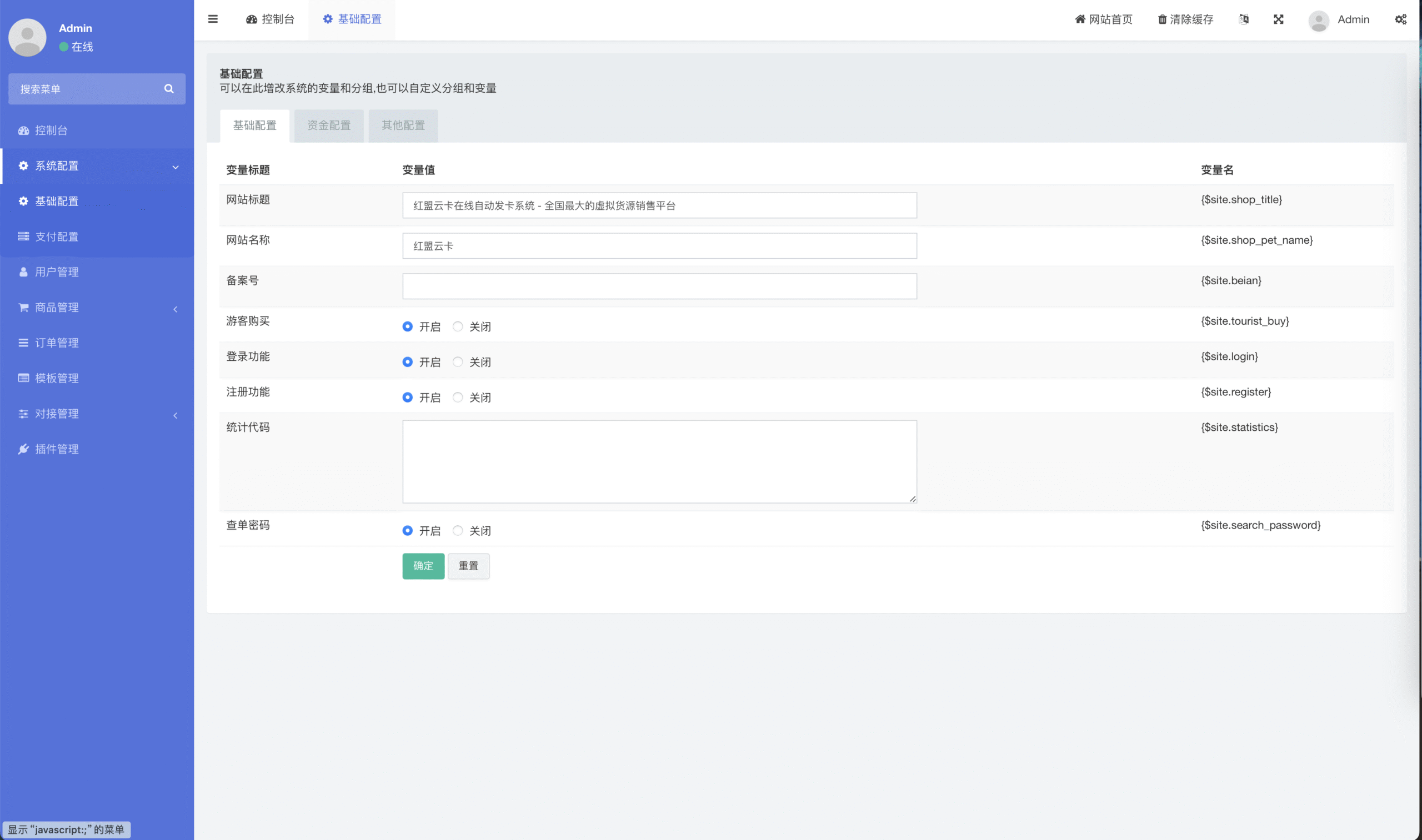The width and height of the screenshot is (1422, 840).
Task: Open the settings gears icon at top right
Action: tap(1400, 19)
